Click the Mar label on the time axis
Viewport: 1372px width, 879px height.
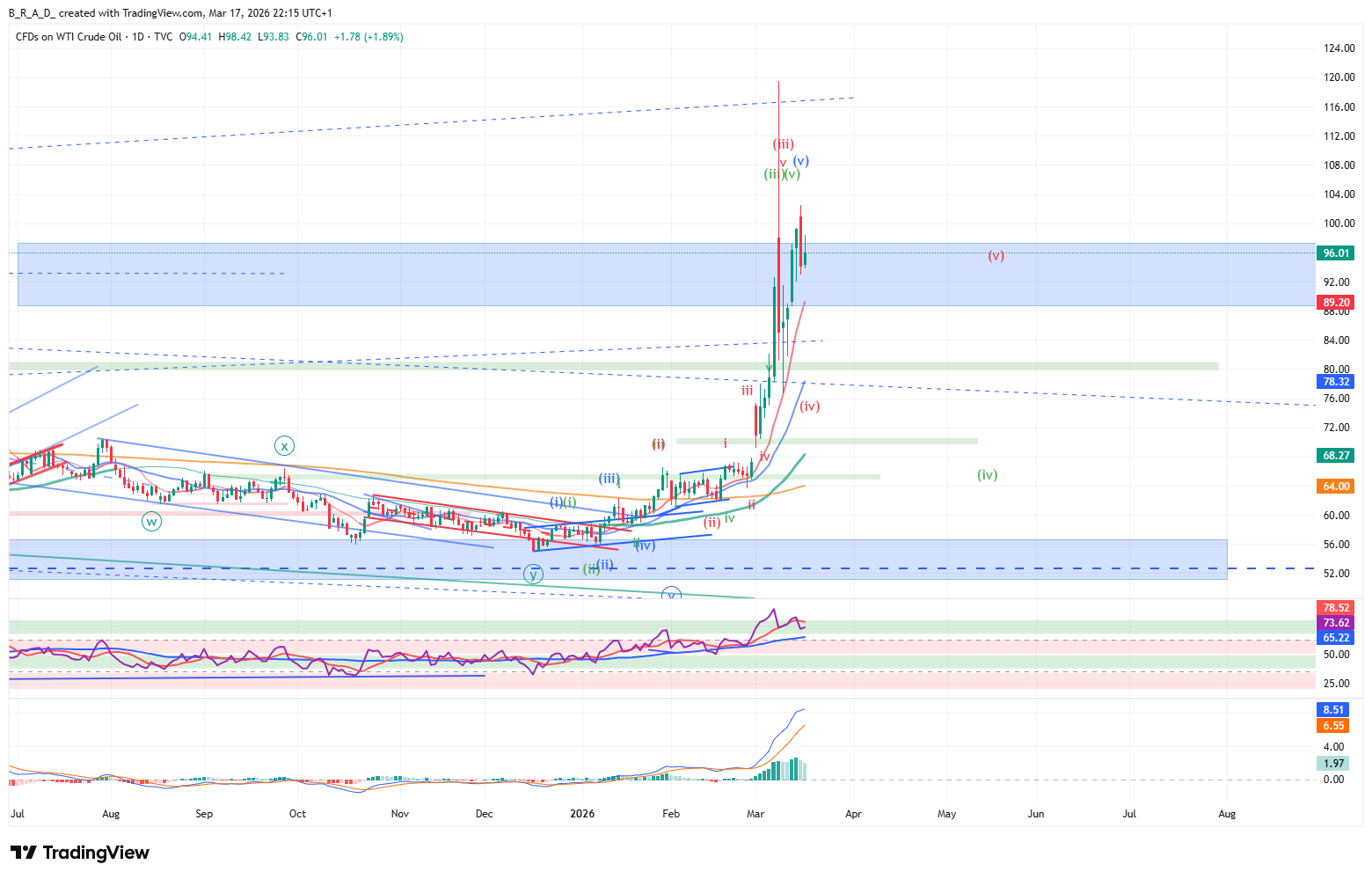pyautogui.click(x=756, y=814)
